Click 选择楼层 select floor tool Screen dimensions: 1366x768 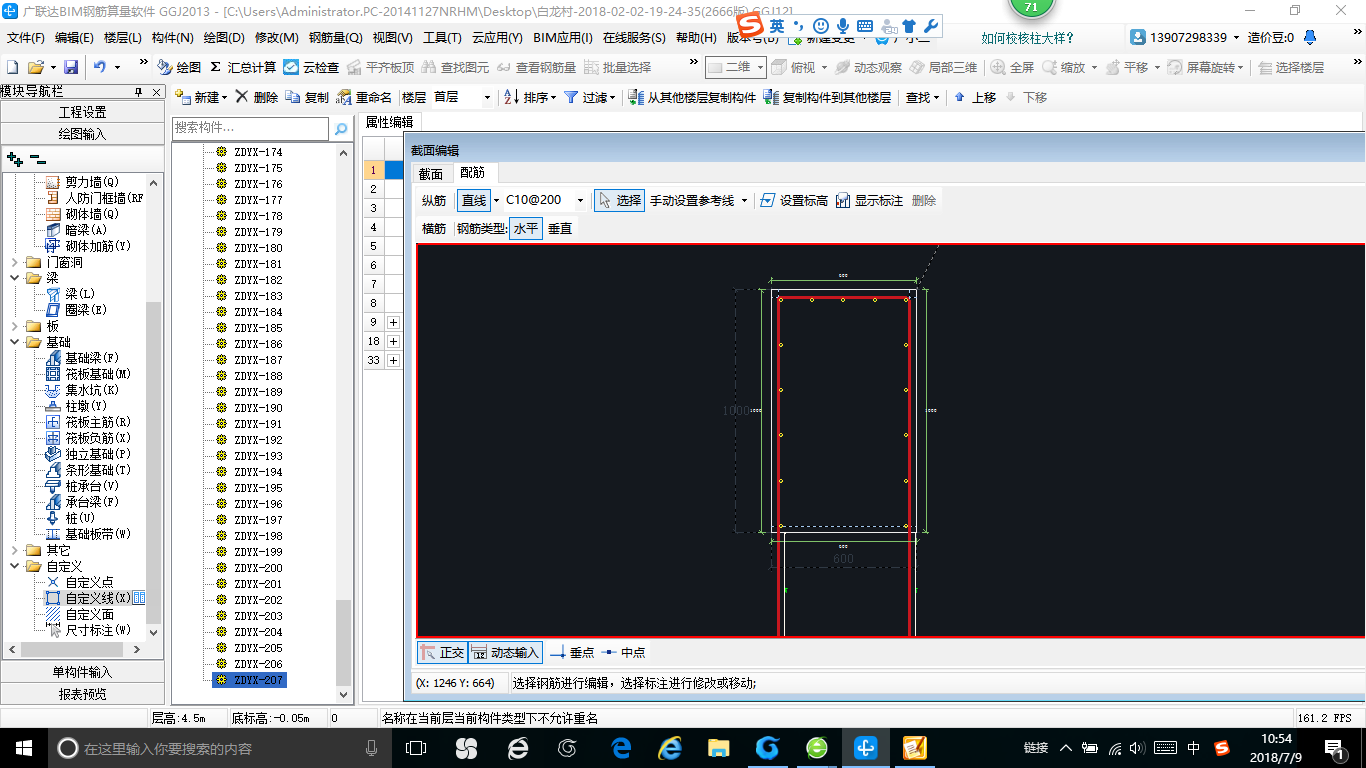(1291, 67)
